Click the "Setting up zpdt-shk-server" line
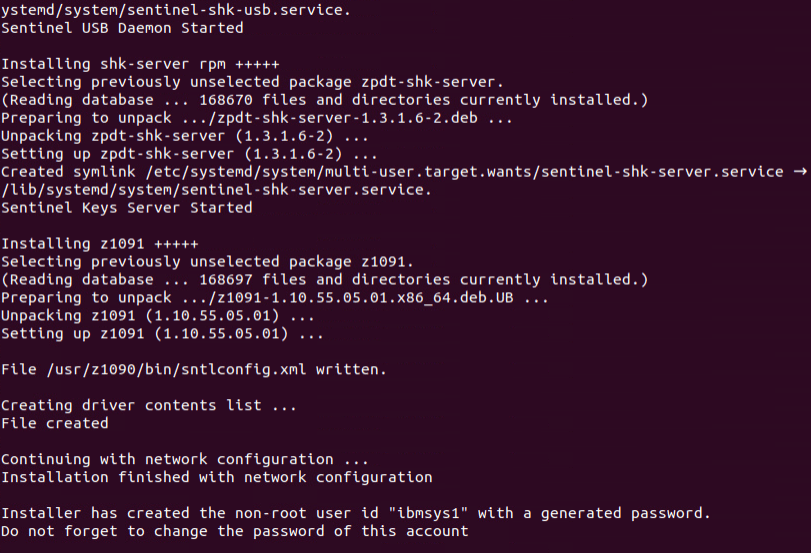 coord(190,154)
